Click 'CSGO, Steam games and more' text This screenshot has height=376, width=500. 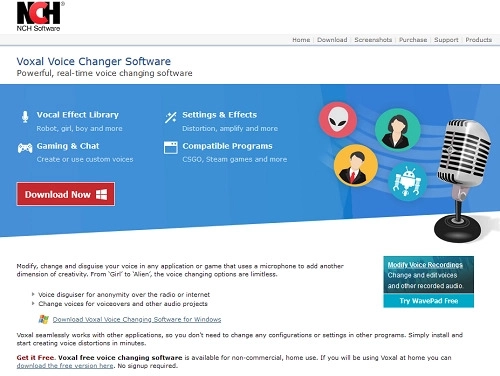point(235,159)
